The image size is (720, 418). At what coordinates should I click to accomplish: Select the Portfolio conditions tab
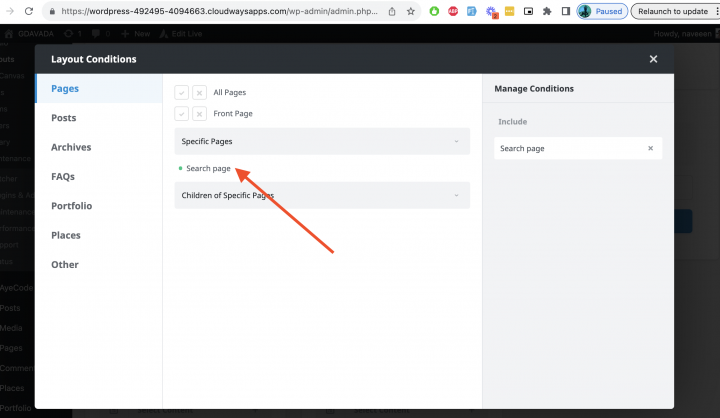tap(71, 206)
